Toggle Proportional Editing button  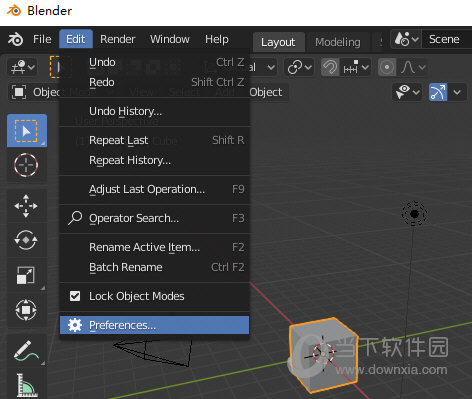387,68
